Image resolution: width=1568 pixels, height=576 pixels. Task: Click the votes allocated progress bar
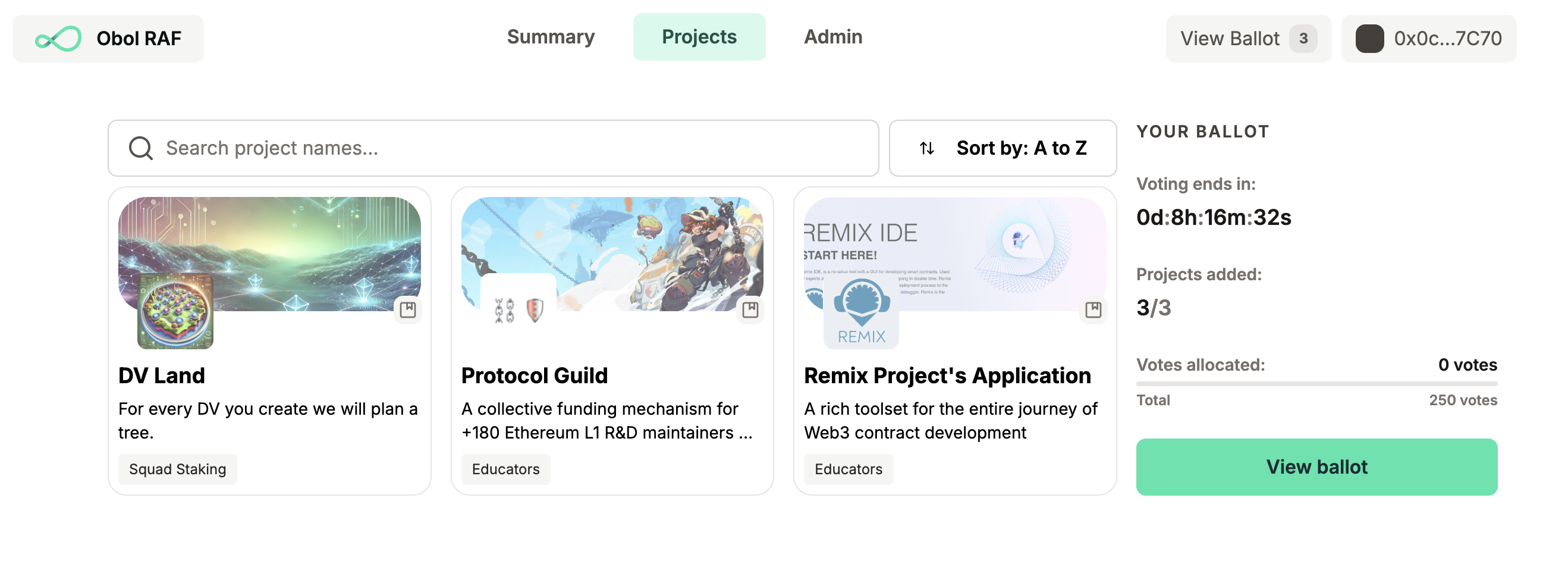click(1316, 384)
